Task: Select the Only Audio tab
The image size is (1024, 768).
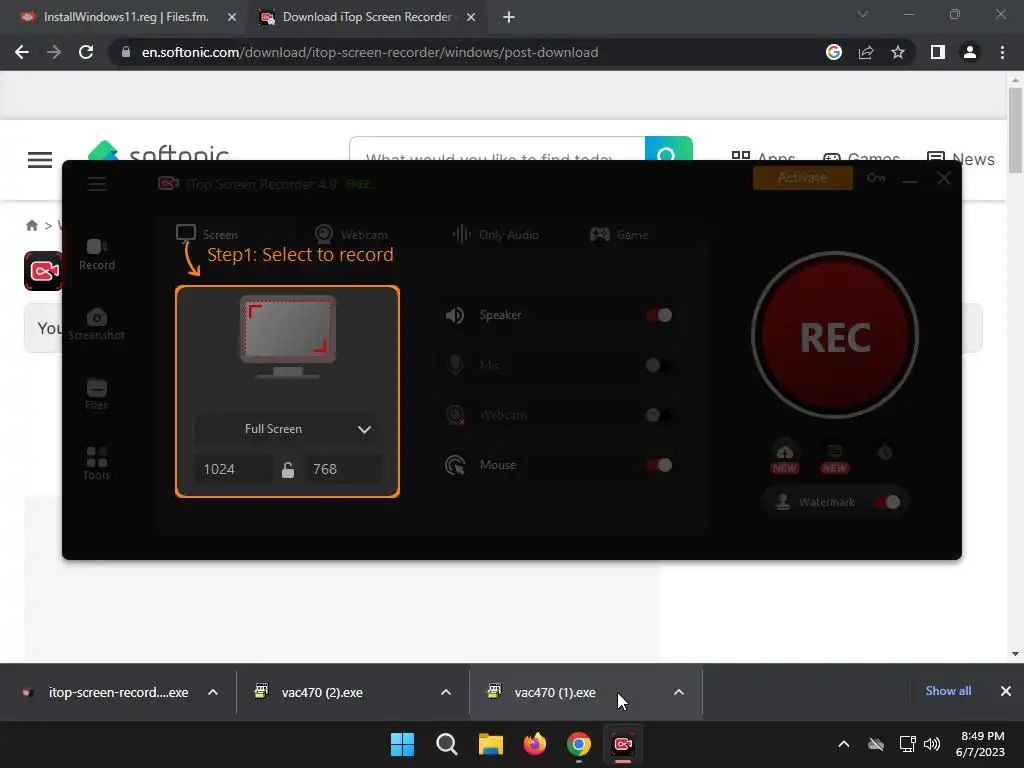Action: pos(496,234)
